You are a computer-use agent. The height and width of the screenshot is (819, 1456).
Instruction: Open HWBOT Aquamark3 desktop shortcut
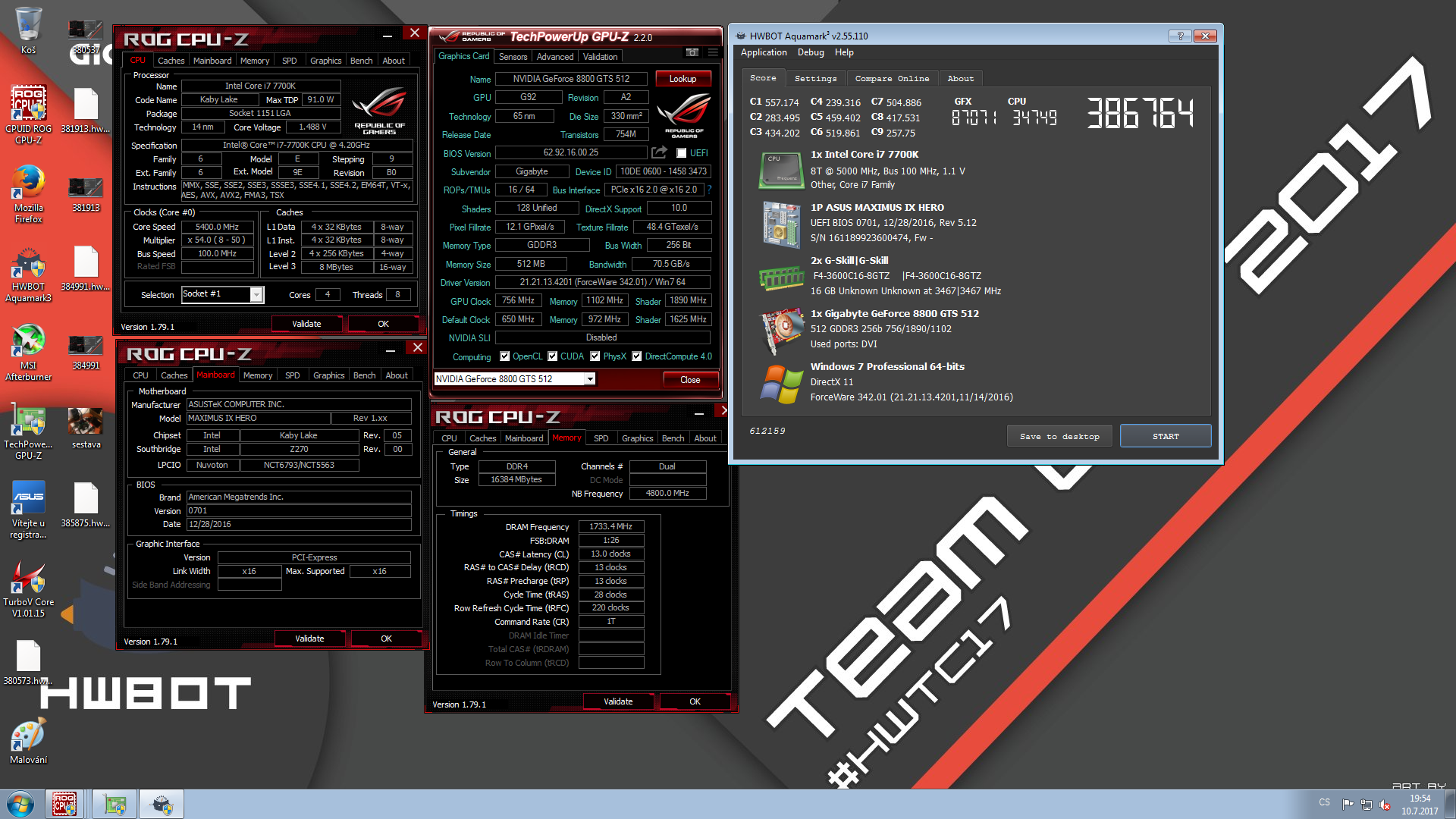point(28,275)
